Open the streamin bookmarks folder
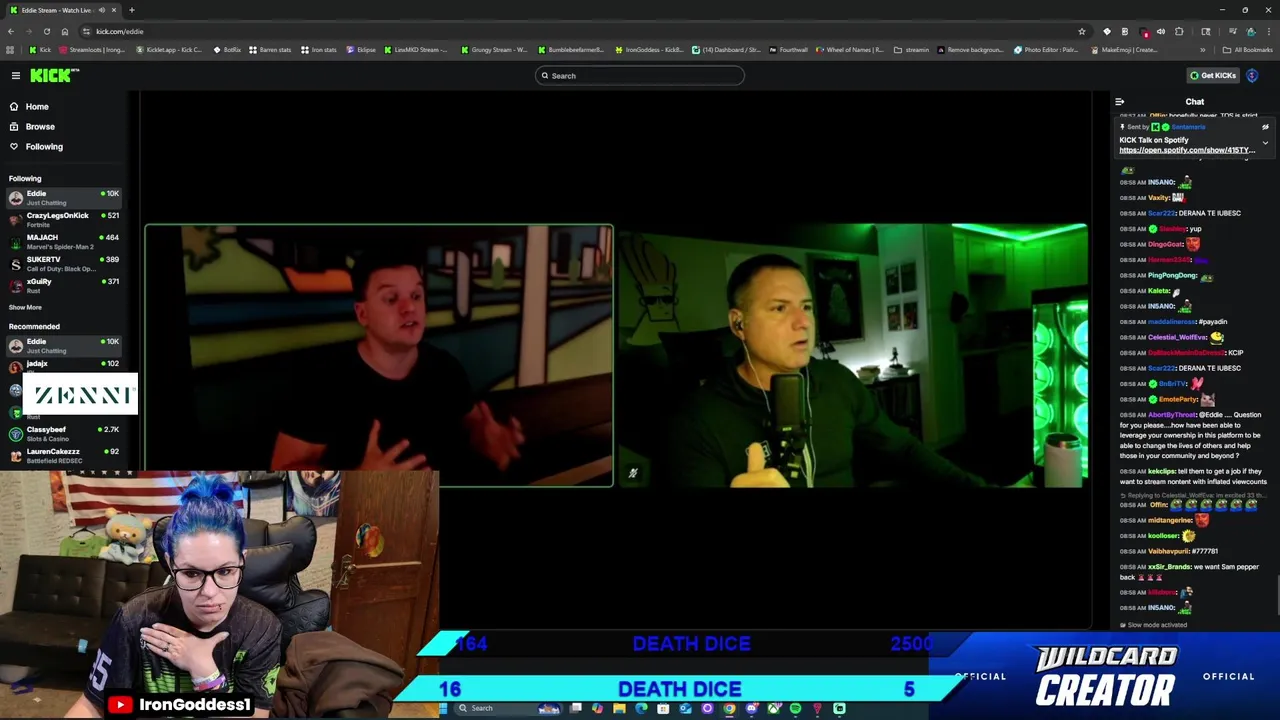 click(x=911, y=50)
